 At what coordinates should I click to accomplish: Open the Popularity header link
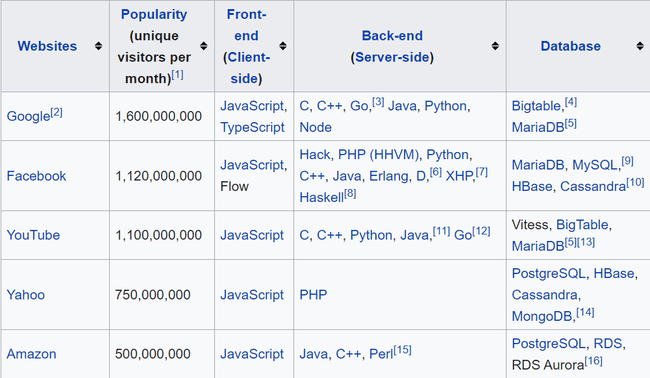tap(154, 15)
